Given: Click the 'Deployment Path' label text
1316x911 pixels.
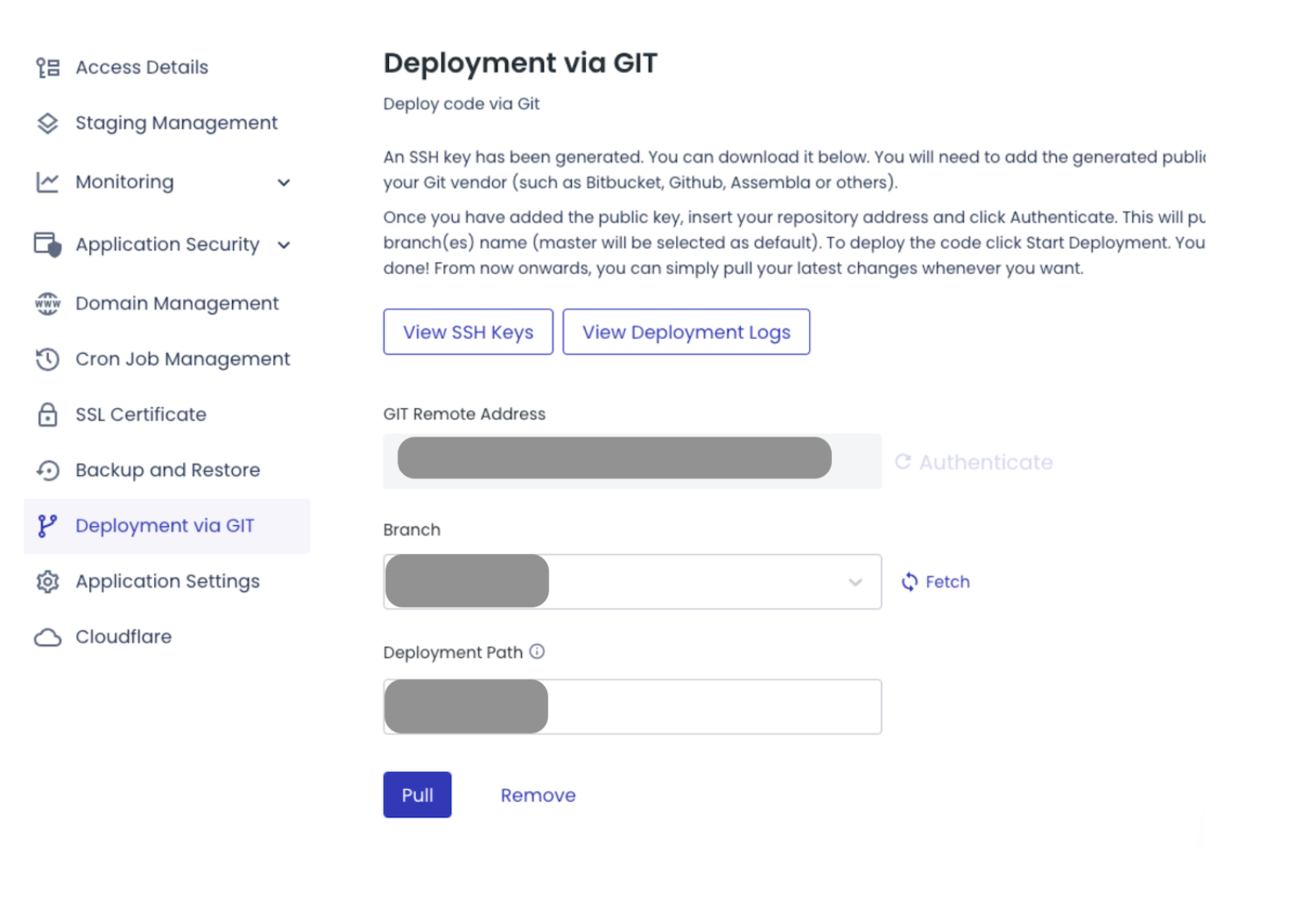Looking at the screenshot, I should click(x=453, y=652).
